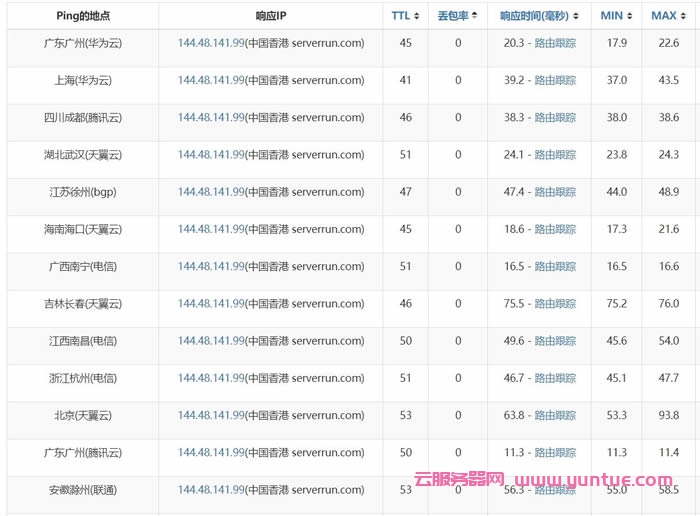The height and width of the screenshot is (516, 700).
Task: Open route trace link for 湖北武汉(天翼云)
Action: click(555, 155)
